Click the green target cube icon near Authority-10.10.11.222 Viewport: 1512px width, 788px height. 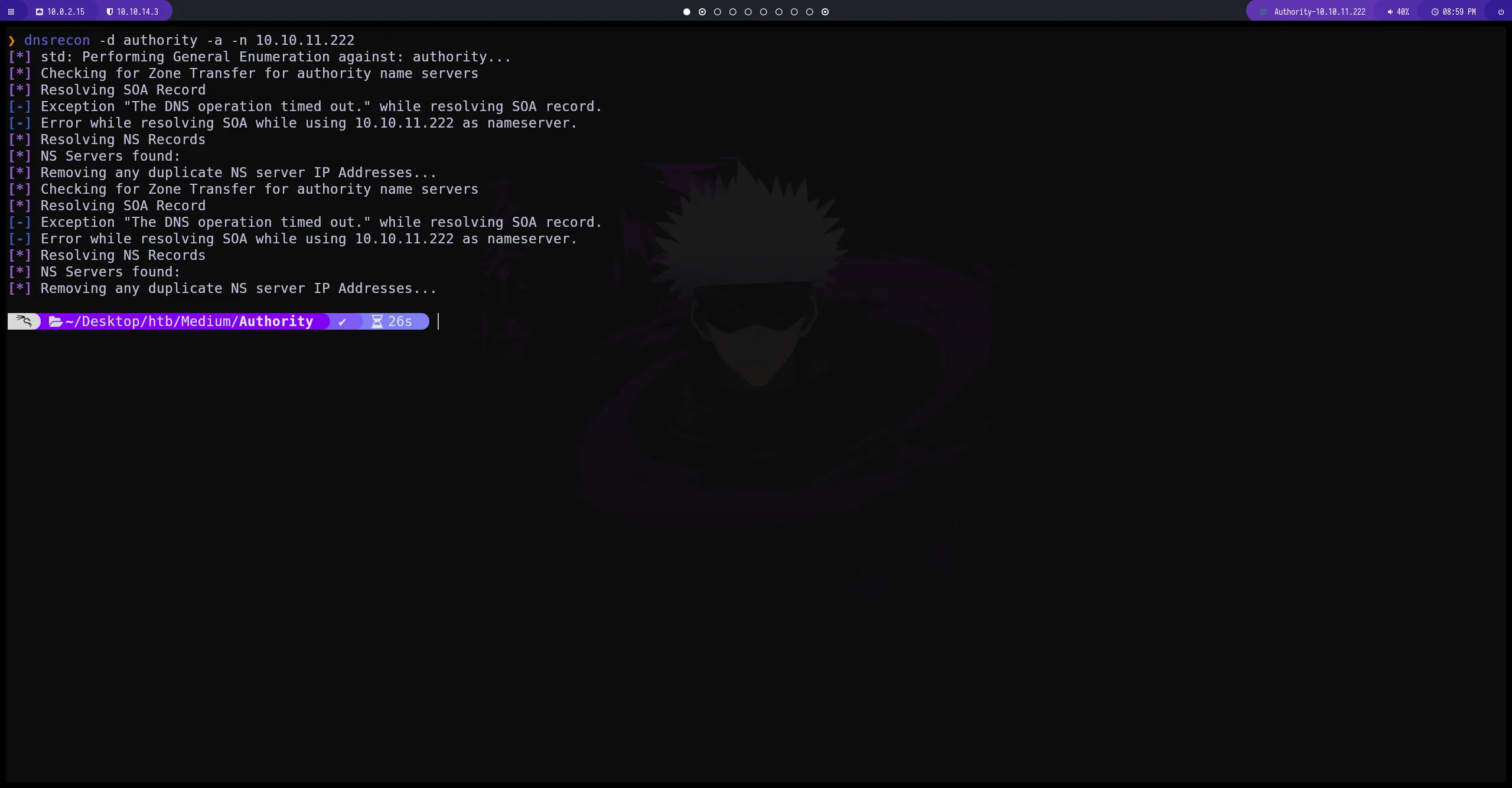pyautogui.click(x=1263, y=11)
